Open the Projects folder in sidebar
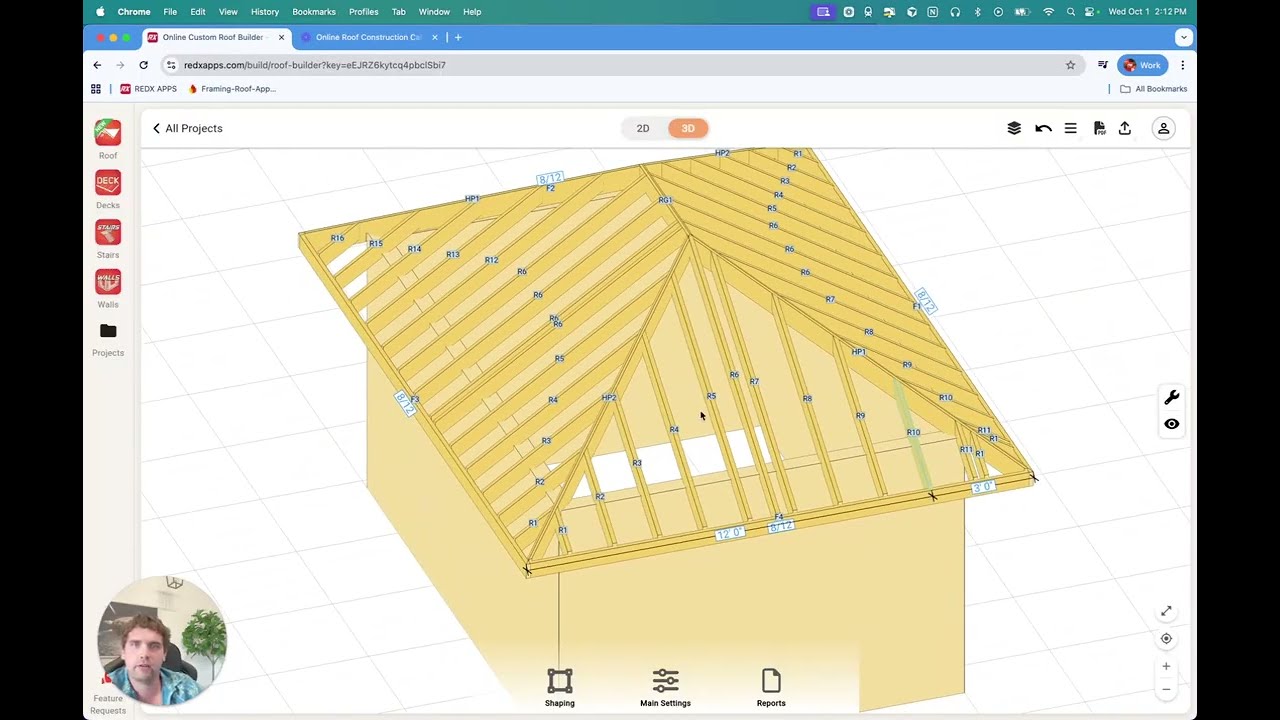The image size is (1280, 720). (108, 331)
